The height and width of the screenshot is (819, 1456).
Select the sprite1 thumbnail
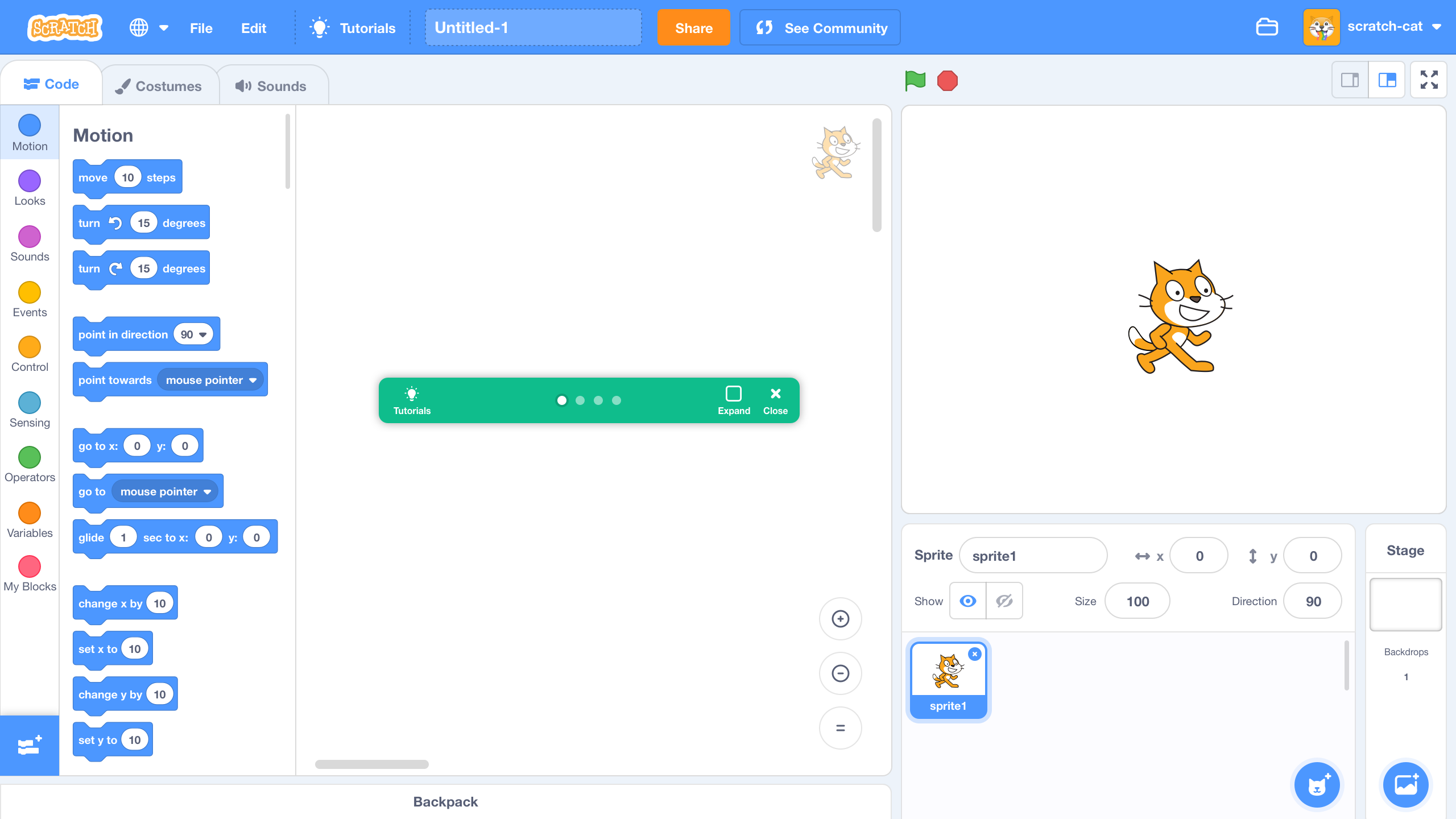click(948, 680)
